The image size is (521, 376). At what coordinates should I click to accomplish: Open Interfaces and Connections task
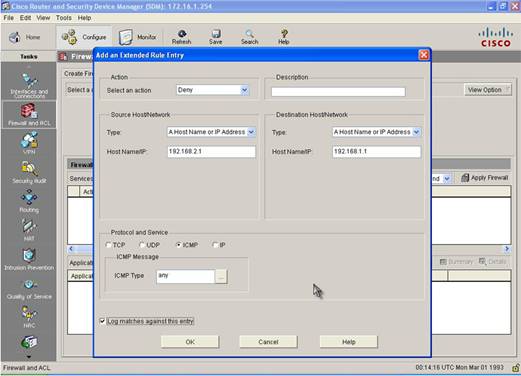pos(29,85)
